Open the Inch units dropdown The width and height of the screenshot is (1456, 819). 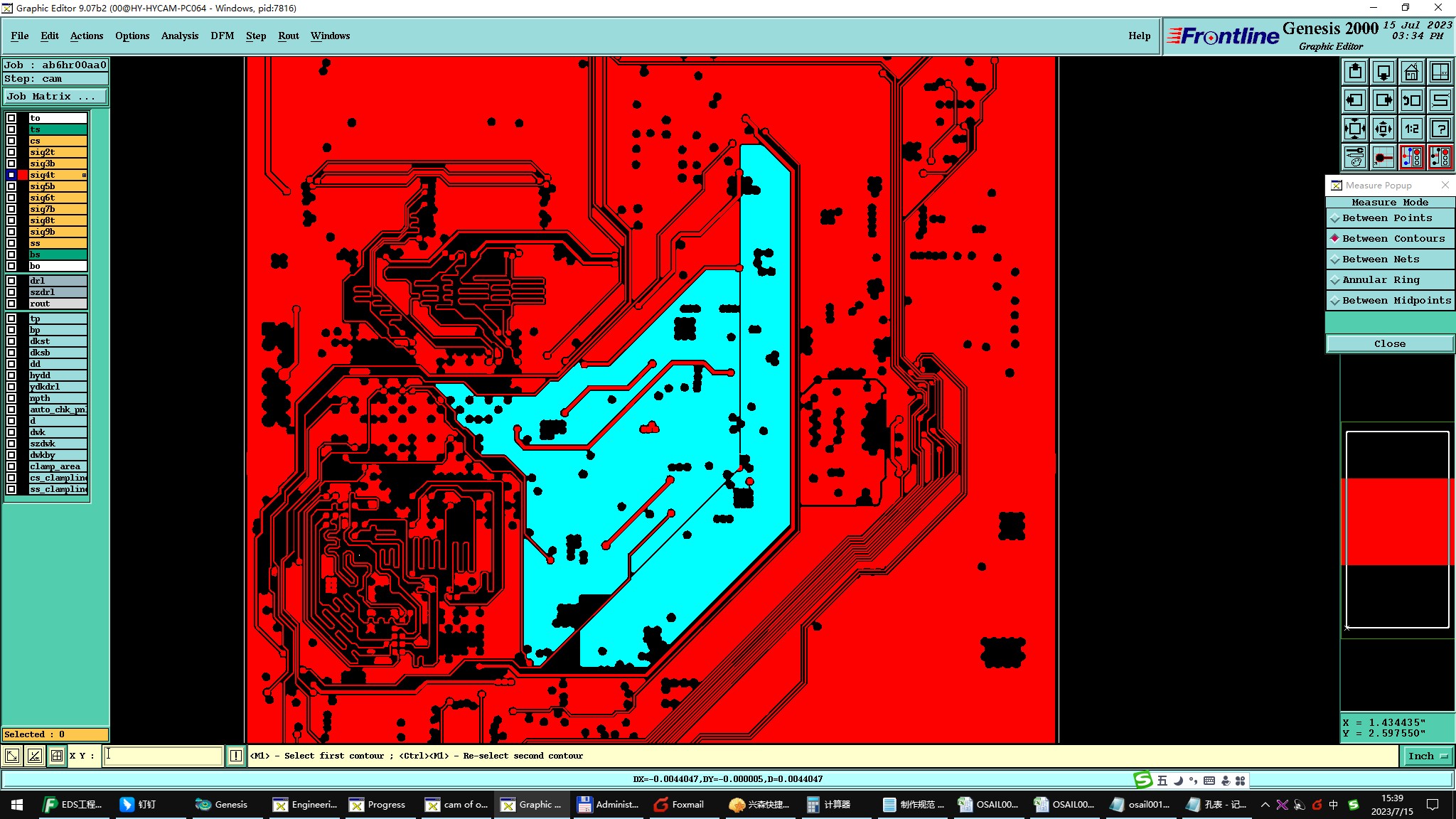pos(1427,756)
